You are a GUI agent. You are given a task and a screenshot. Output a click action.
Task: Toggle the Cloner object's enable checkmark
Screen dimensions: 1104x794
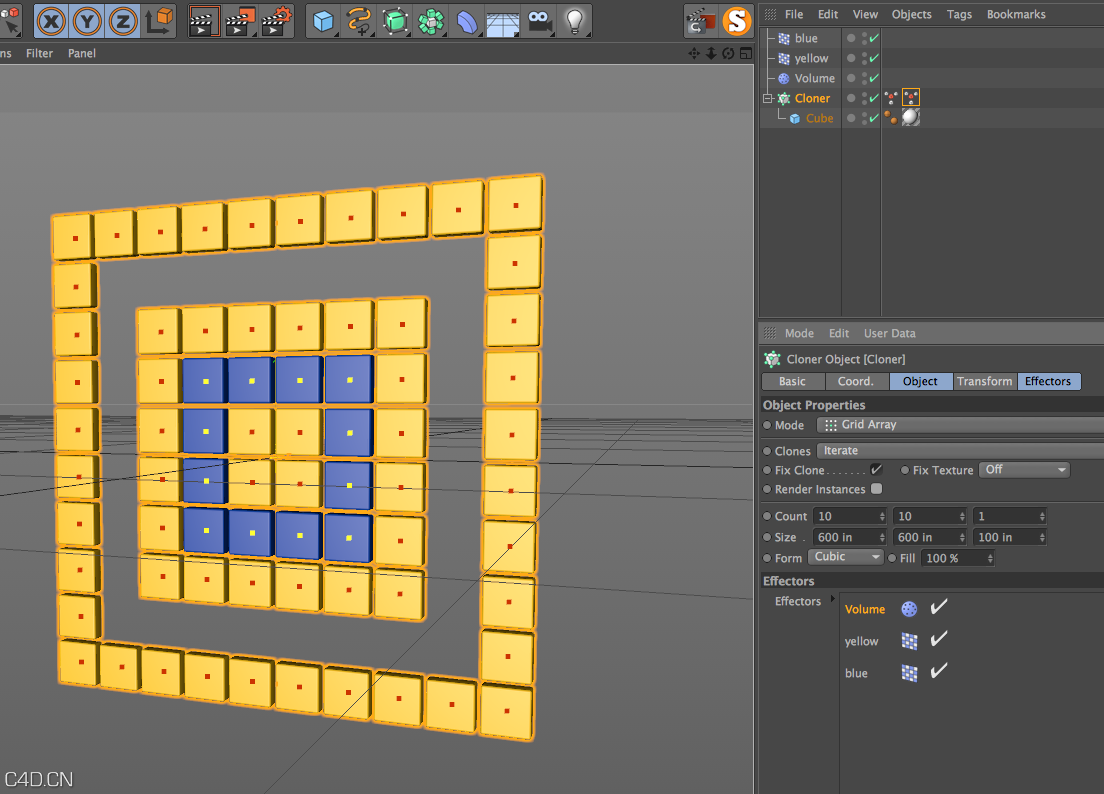coord(874,98)
